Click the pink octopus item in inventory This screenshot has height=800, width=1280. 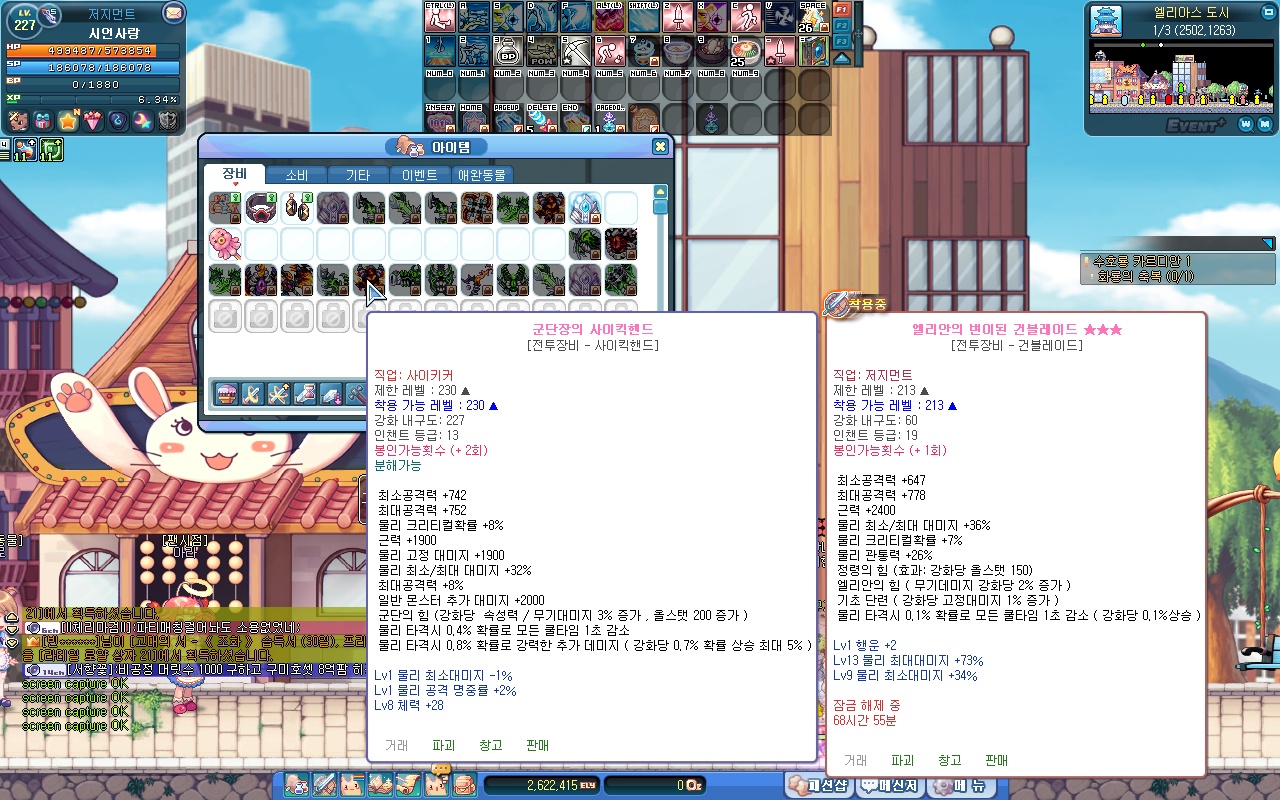pos(225,243)
